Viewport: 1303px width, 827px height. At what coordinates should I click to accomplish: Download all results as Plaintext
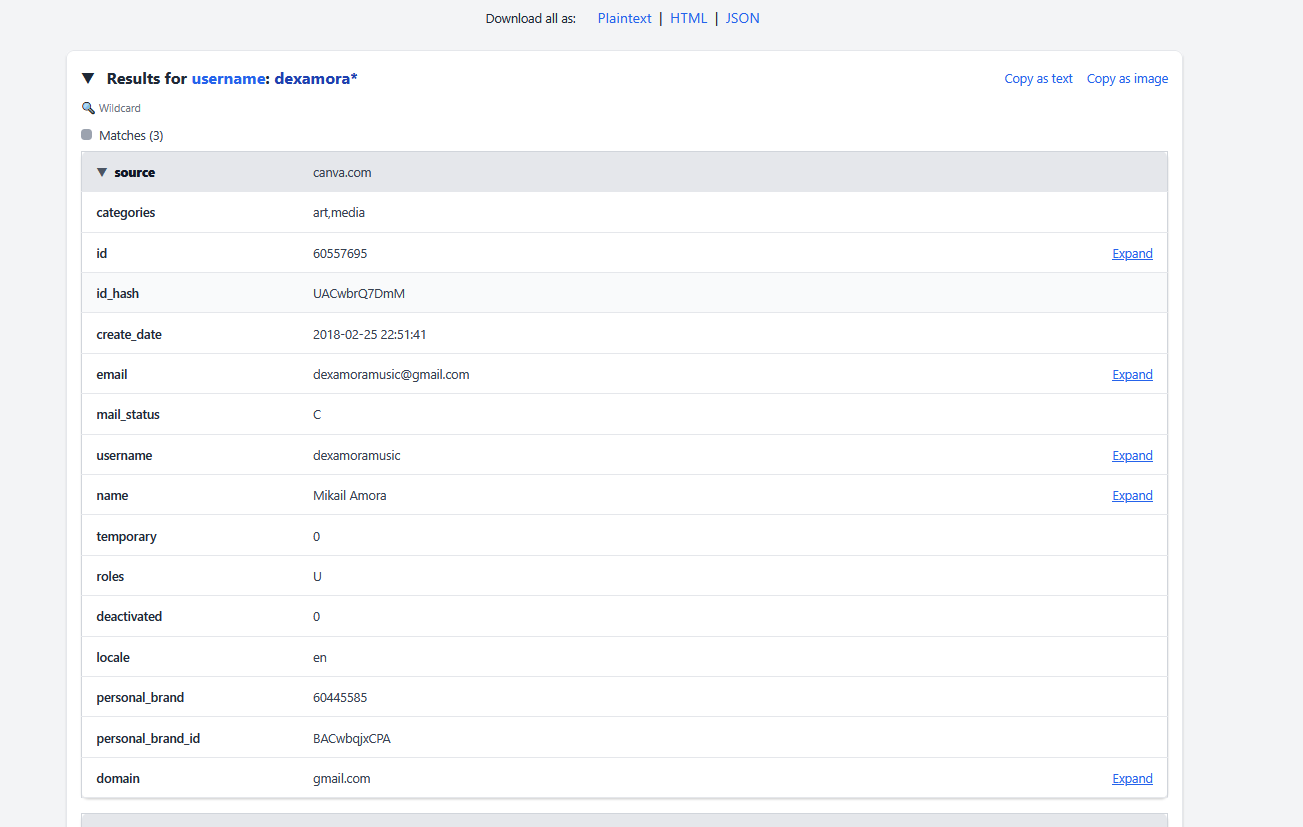click(x=624, y=18)
